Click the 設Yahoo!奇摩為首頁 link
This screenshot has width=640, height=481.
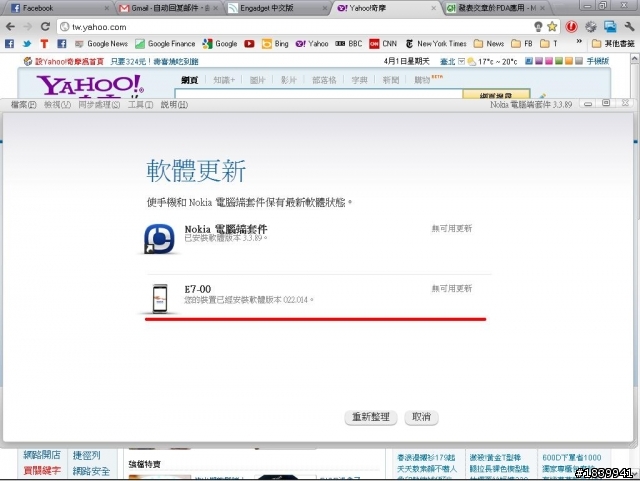click(x=69, y=62)
